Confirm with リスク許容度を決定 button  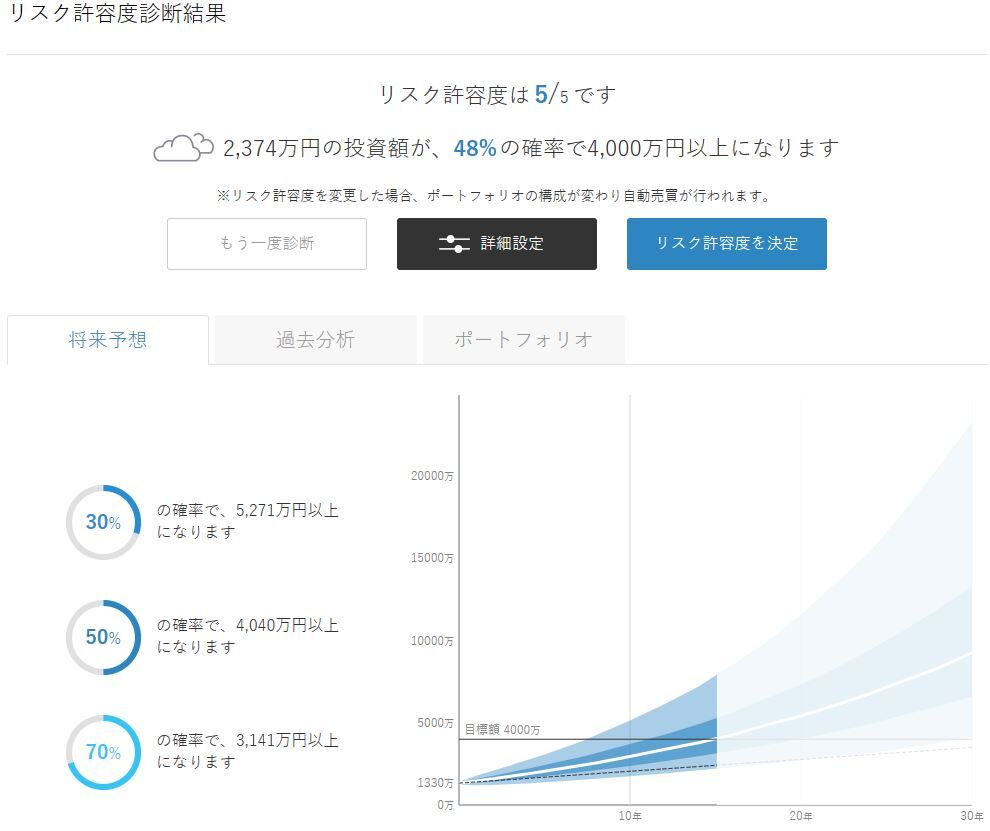tap(726, 244)
